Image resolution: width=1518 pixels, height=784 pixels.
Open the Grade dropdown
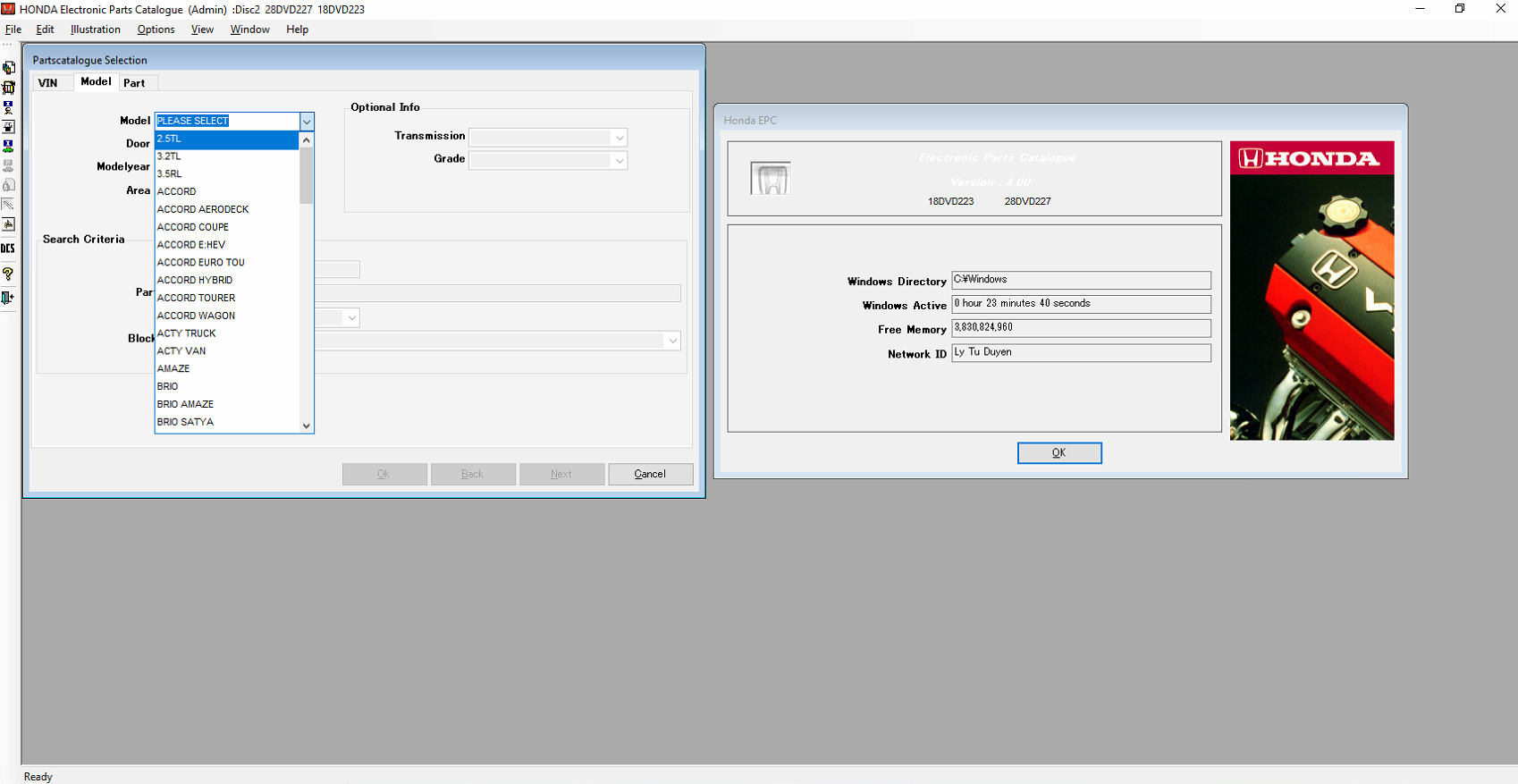click(619, 161)
